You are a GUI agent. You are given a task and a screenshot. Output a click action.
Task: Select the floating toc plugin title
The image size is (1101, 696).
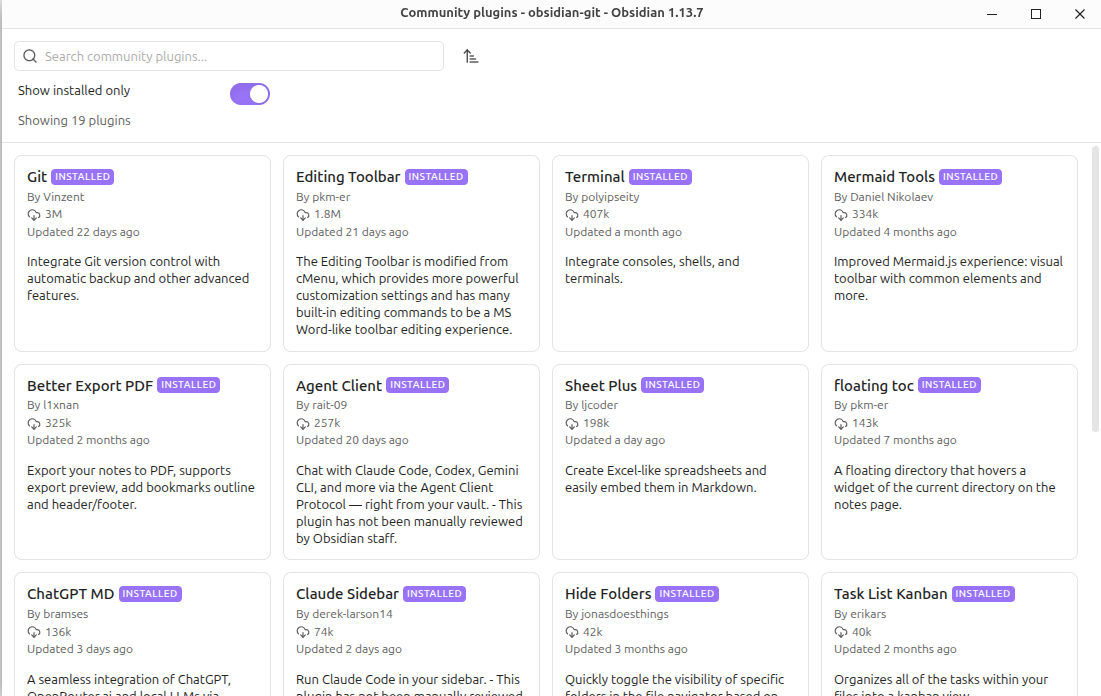(873, 386)
